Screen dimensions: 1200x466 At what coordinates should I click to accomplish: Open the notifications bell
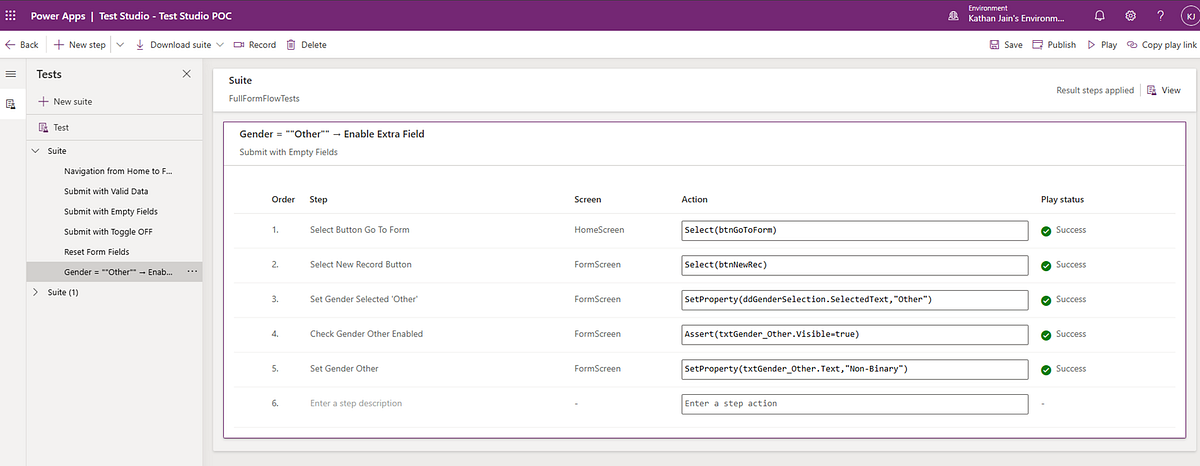pyautogui.click(x=1100, y=15)
